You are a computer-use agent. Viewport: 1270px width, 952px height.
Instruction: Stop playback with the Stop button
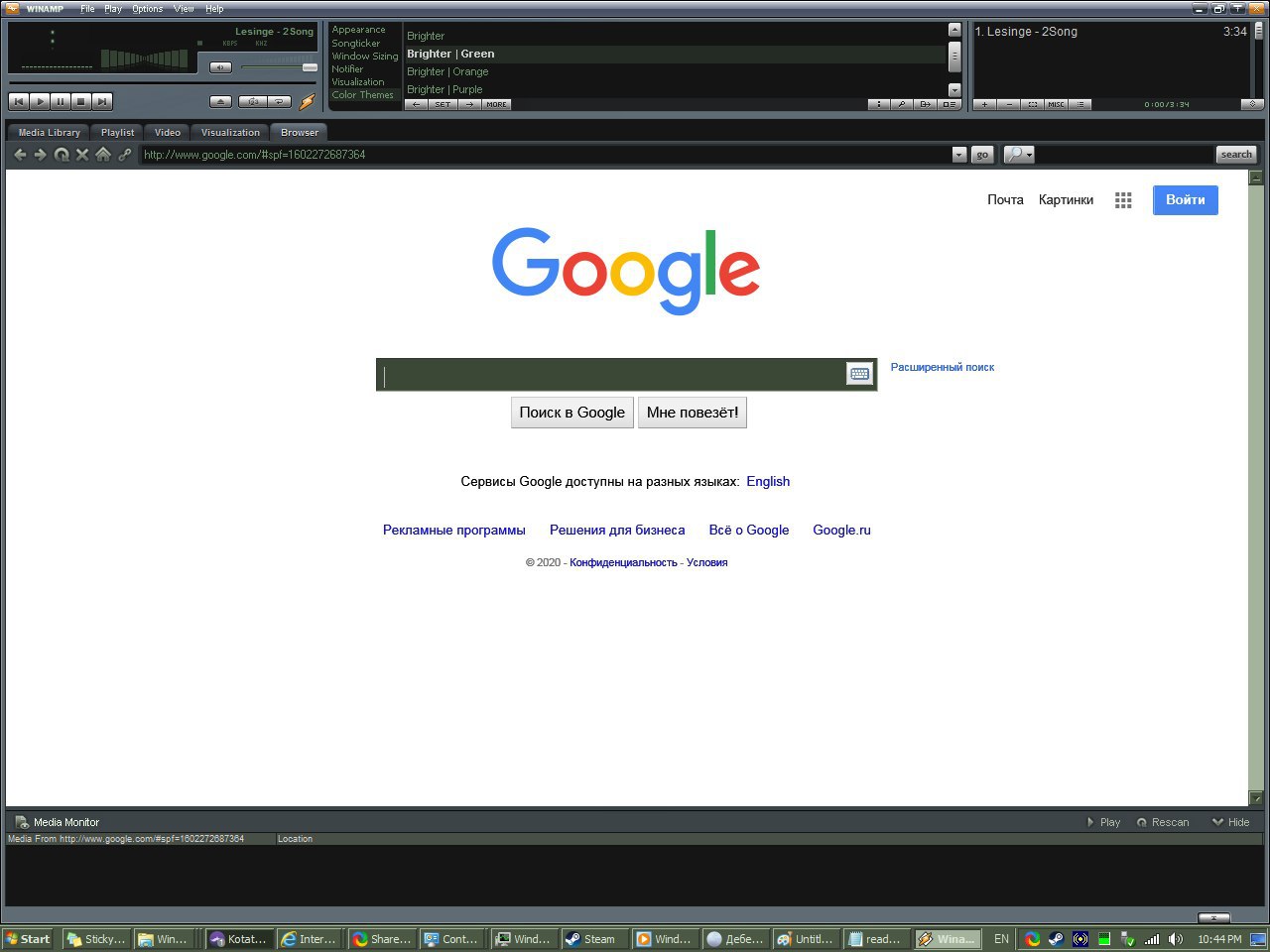pos(81,101)
